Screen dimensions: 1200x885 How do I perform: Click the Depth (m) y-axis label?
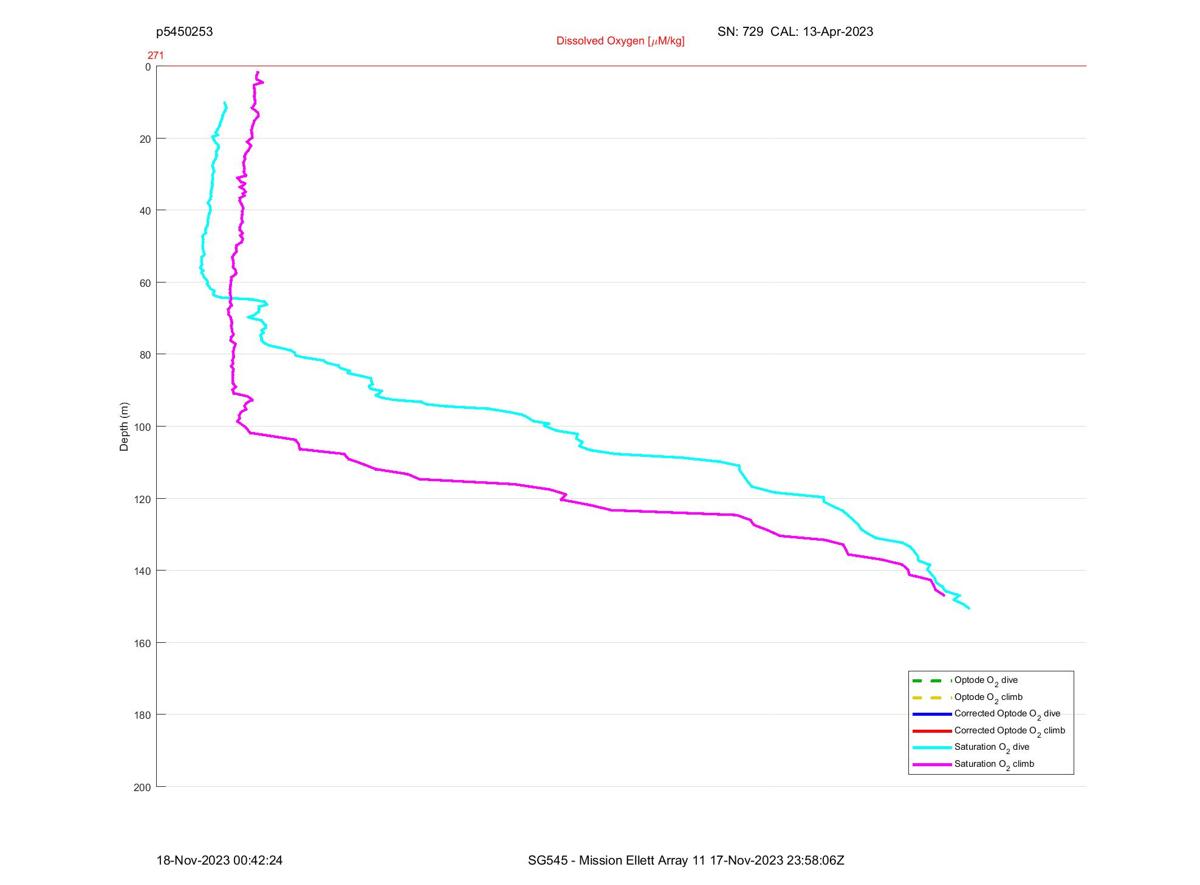pyautogui.click(x=124, y=427)
